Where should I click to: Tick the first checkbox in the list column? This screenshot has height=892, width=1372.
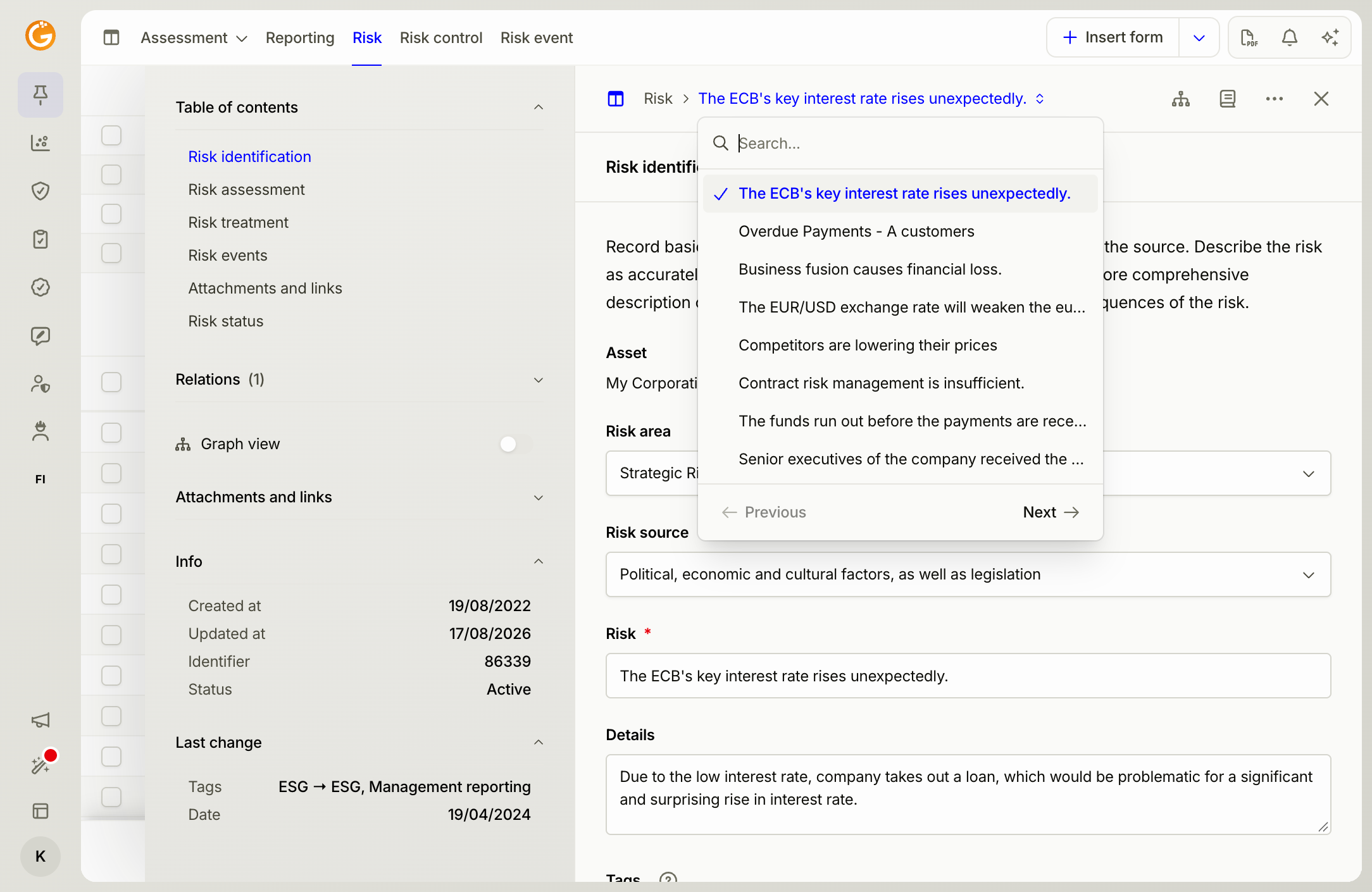pyautogui.click(x=111, y=135)
